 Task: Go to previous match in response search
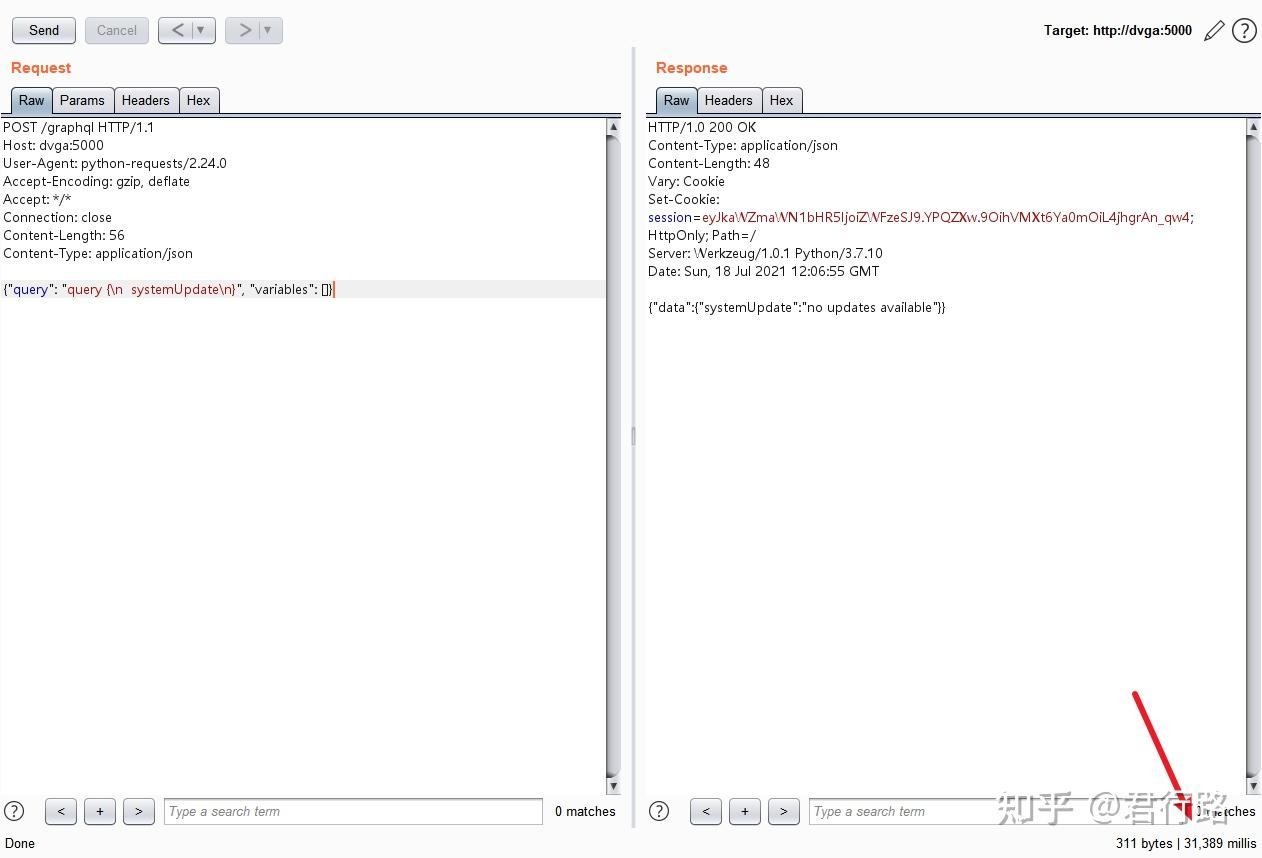tap(706, 811)
